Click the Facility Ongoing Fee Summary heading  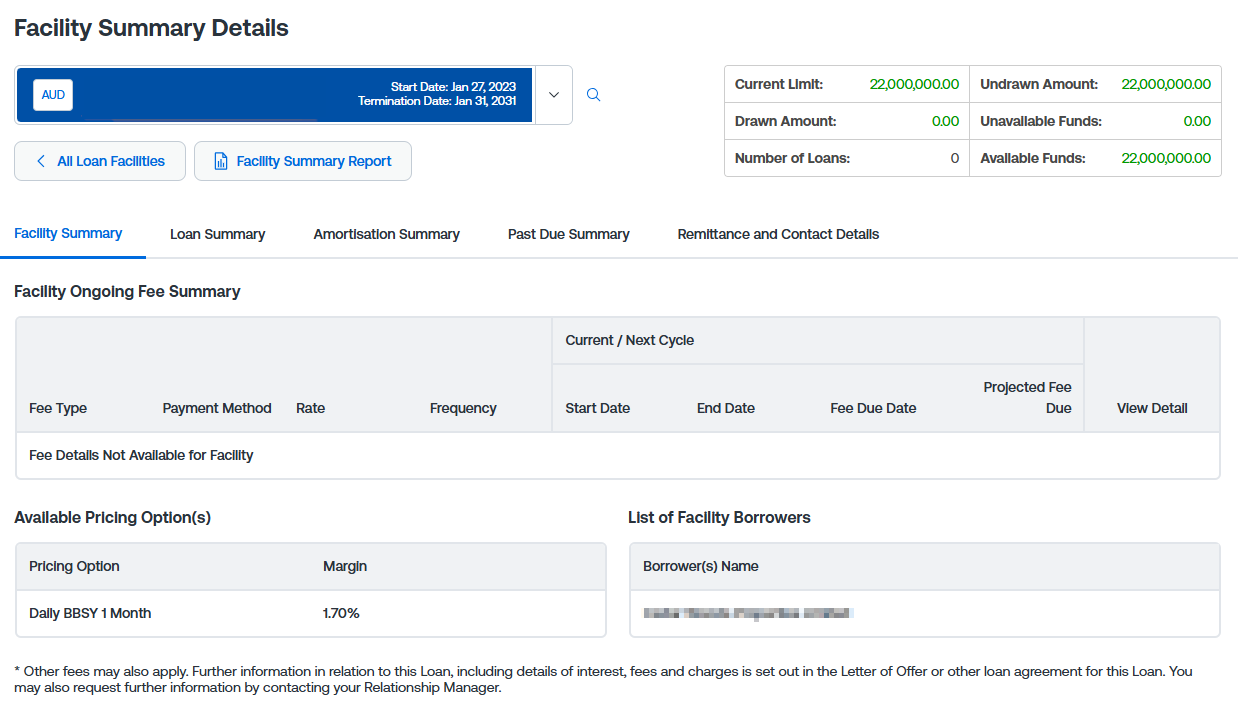127,291
